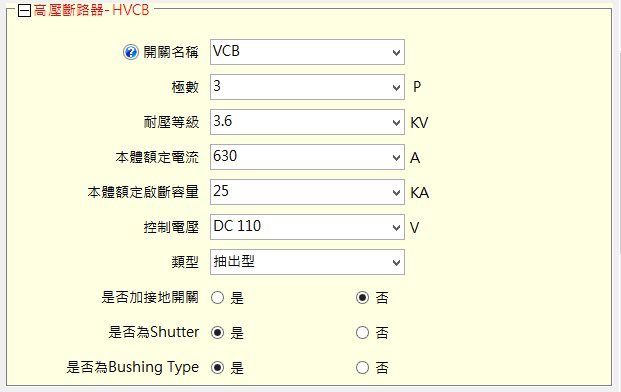Choose 否 for 是否為Shutter
The image size is (621, 392).
pos(362,333)
